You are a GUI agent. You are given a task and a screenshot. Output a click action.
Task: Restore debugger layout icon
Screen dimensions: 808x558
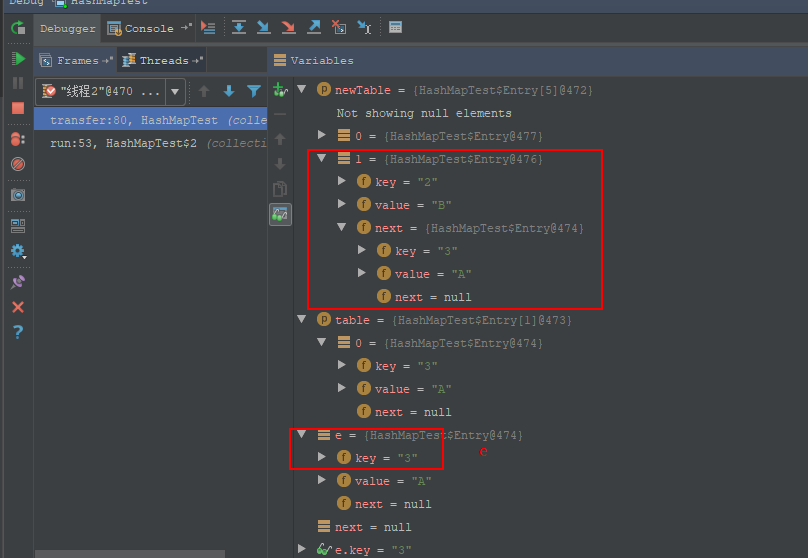[x=18, y=226]
